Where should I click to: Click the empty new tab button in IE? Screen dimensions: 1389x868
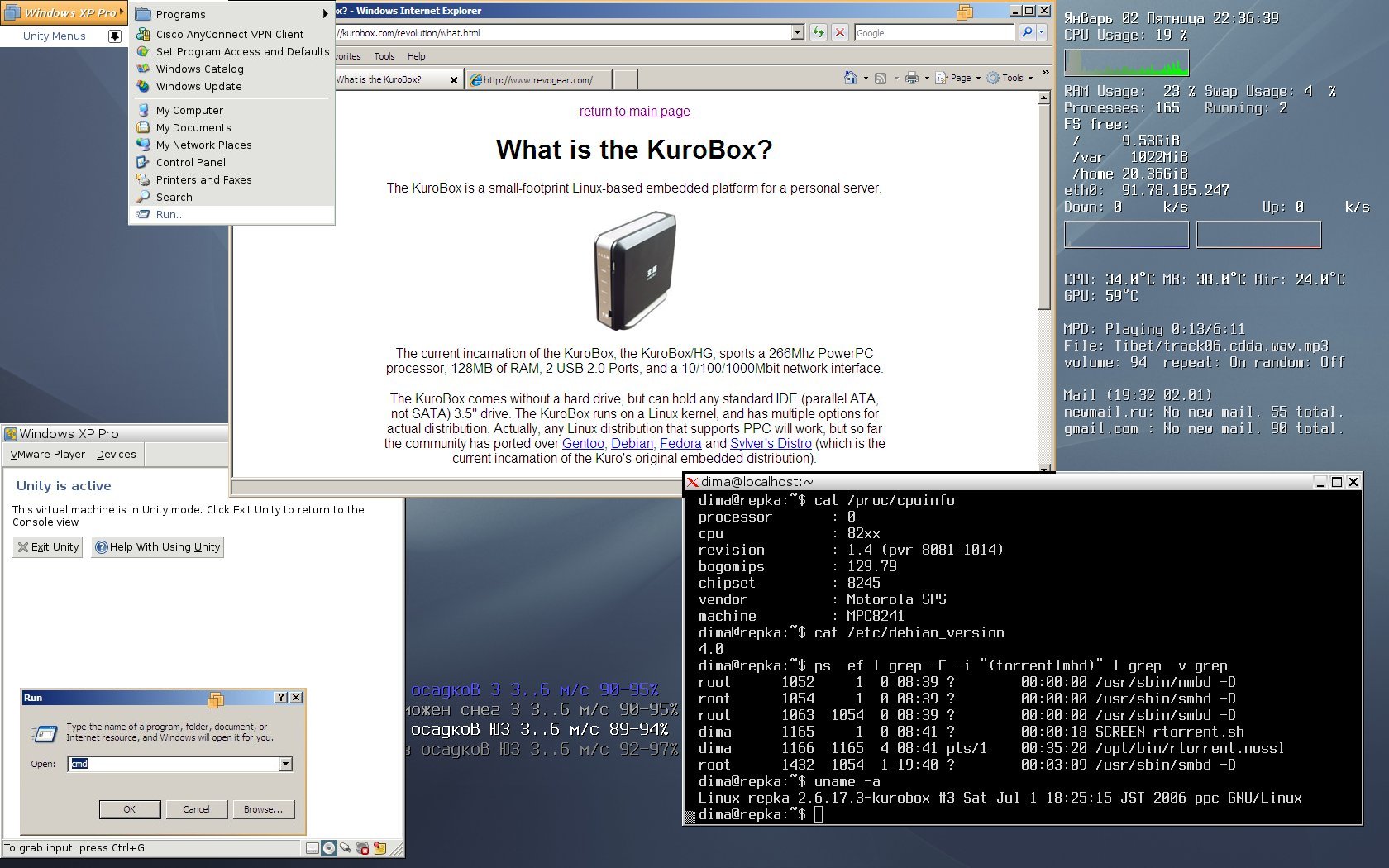click(x=626, y=79)
